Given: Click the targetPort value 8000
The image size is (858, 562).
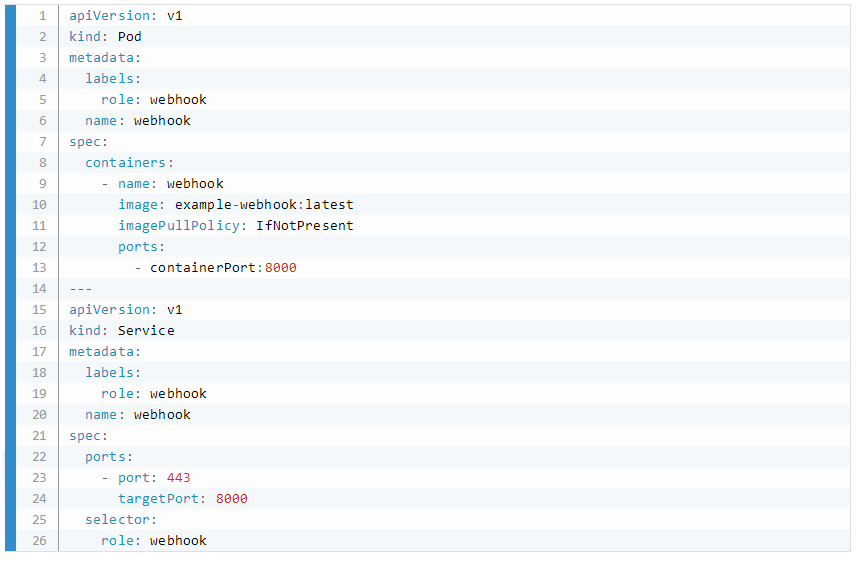Looking at the screenshot, I should coord(231,499).
